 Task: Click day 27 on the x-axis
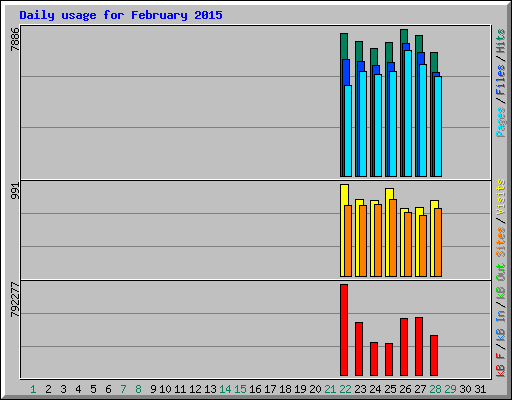coord(420,389)
